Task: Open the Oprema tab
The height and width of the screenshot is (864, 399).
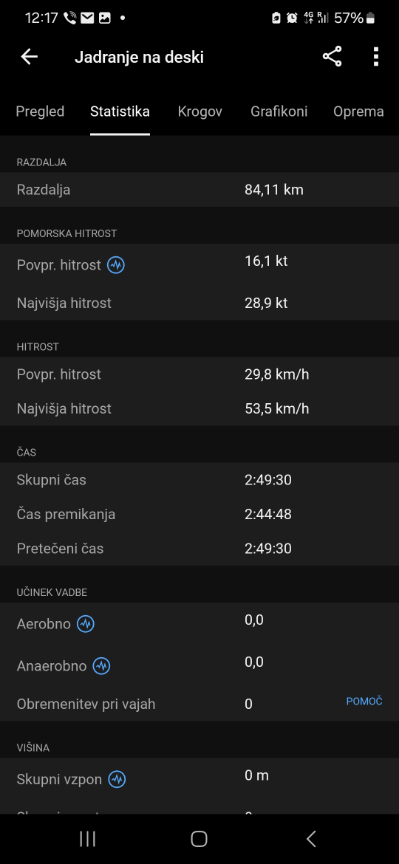Action: pos(359,111)
